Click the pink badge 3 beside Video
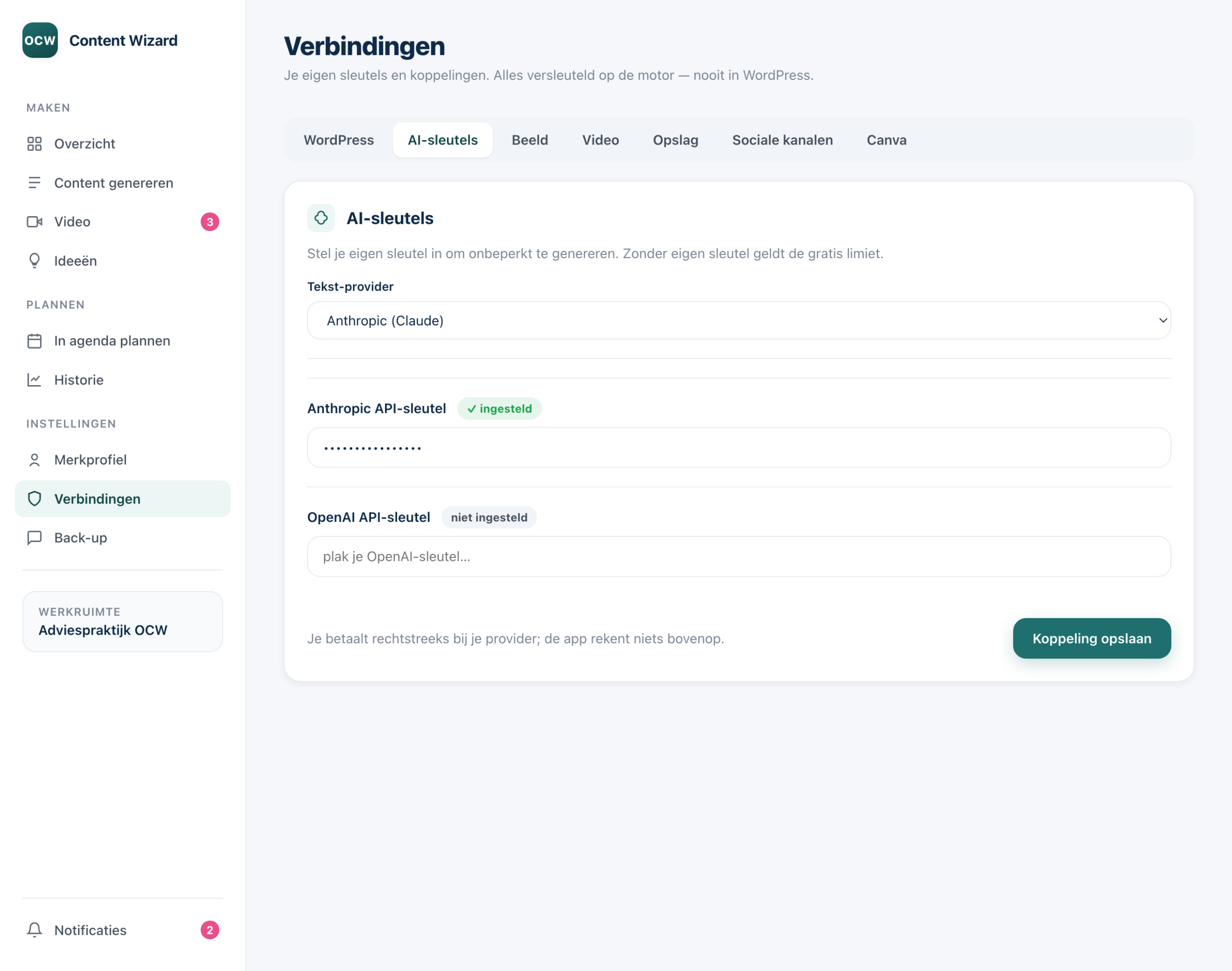This screenshot has width=1232, height=971. pos(210,222)
